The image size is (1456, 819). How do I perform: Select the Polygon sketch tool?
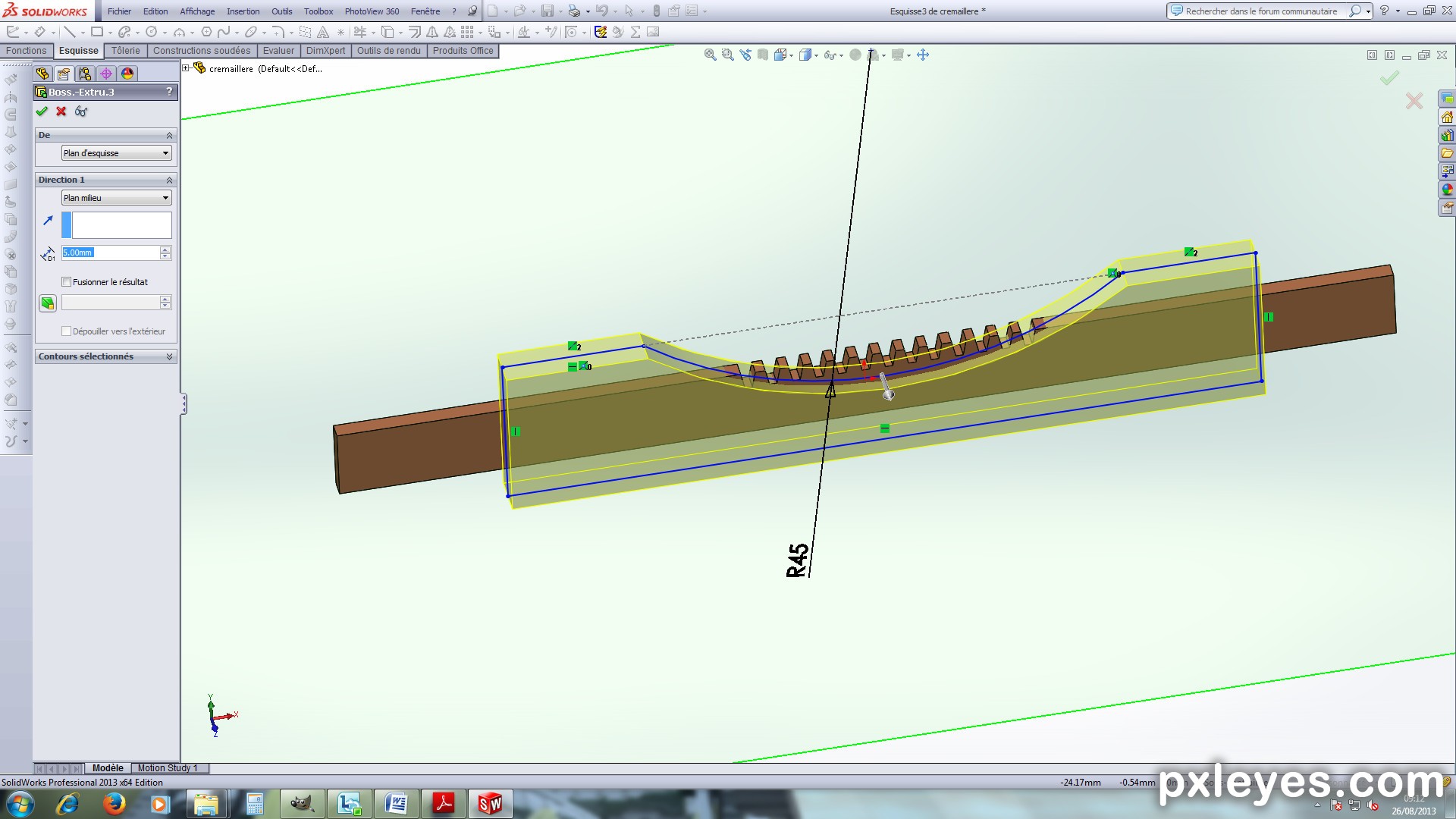[x=206, y=32]
